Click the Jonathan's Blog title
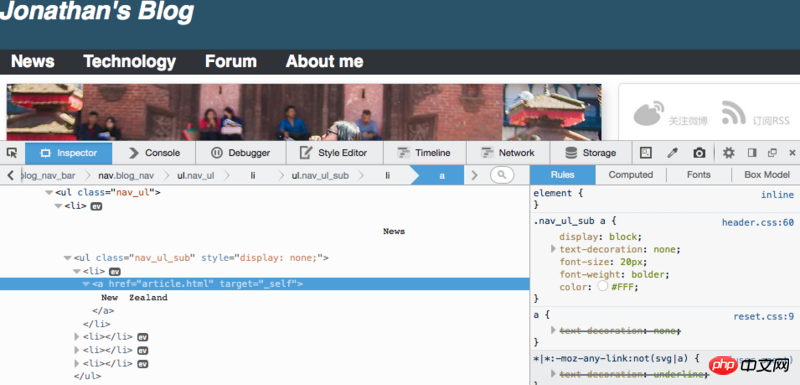The height and width of the screenshot is (385, 800). pyautogui.click(x=97, y=11)
